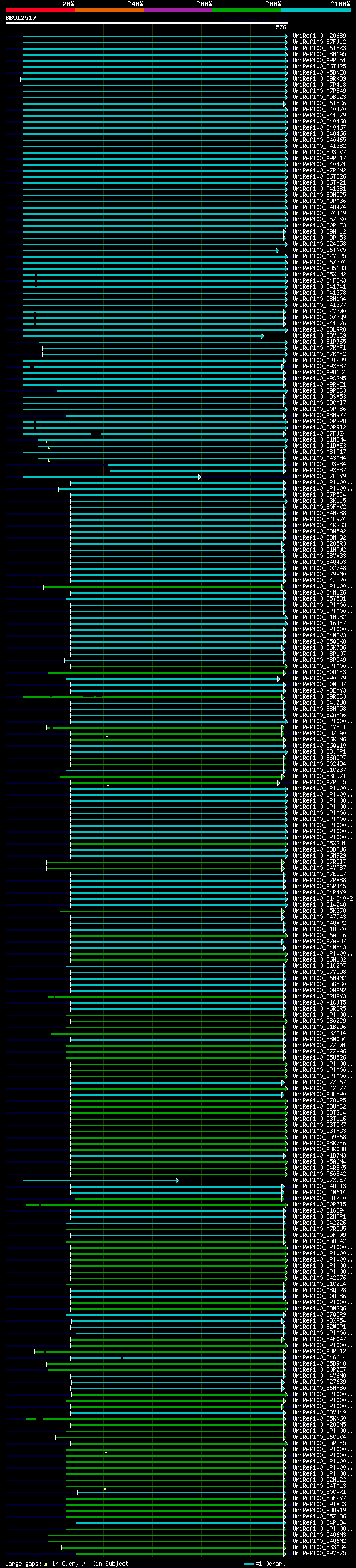Select hit label UniRef100_B5Y531
Screen dimensions: 356x1568
click(x=319, y=599)
